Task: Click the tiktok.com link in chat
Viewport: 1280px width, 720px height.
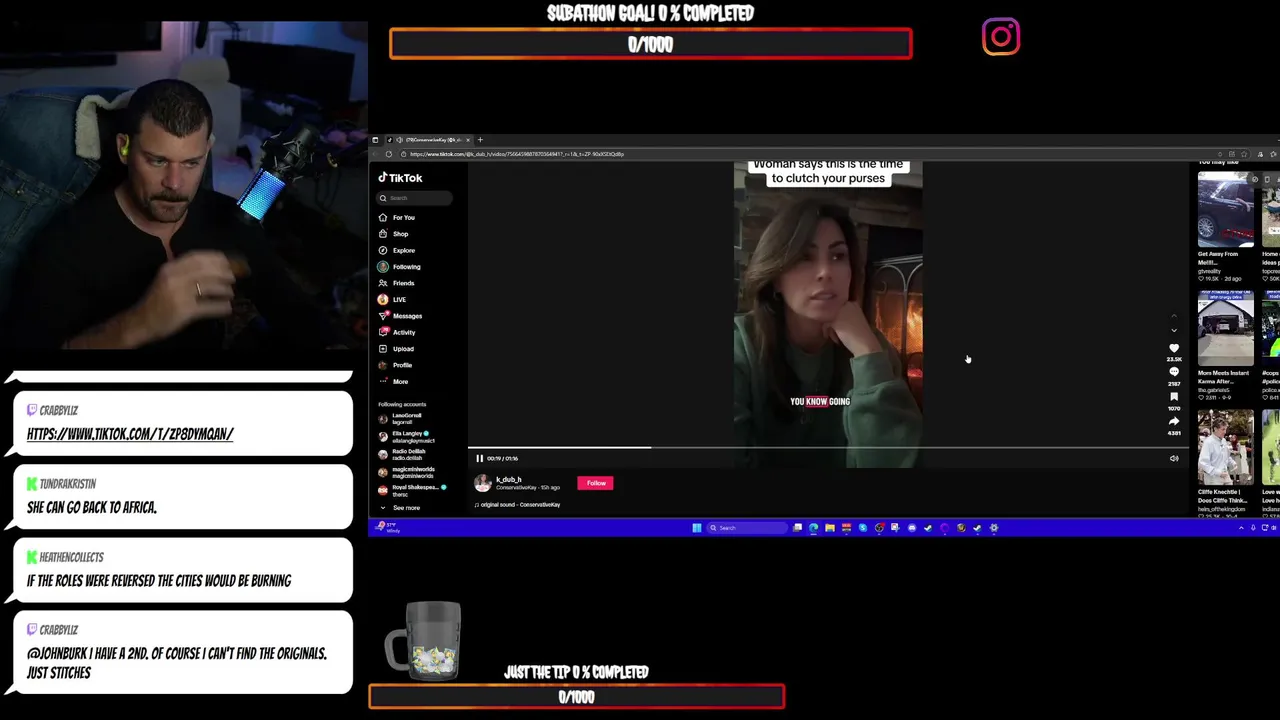Action: (x=130, y=434)
